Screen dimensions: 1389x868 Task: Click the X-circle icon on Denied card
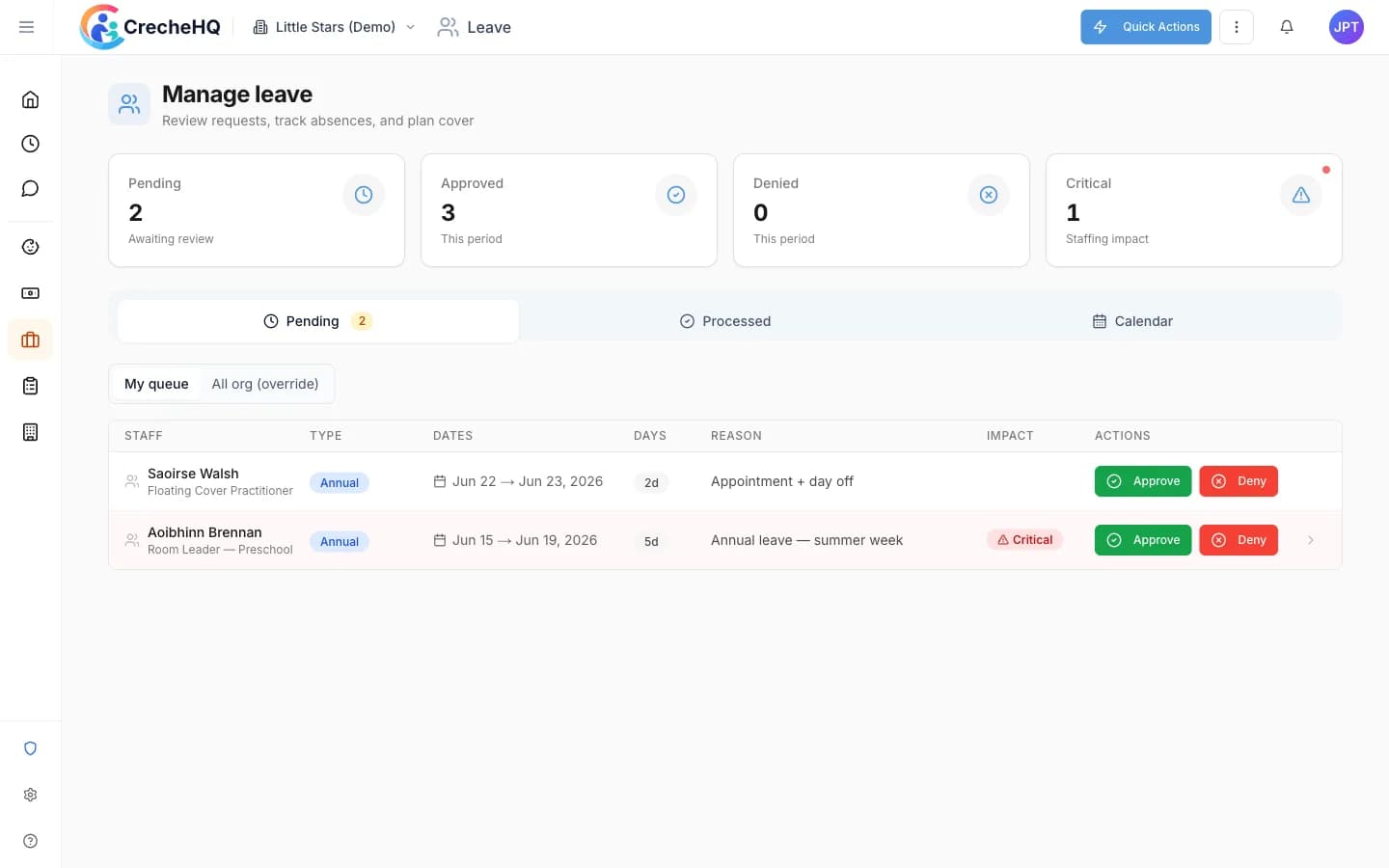989,195
